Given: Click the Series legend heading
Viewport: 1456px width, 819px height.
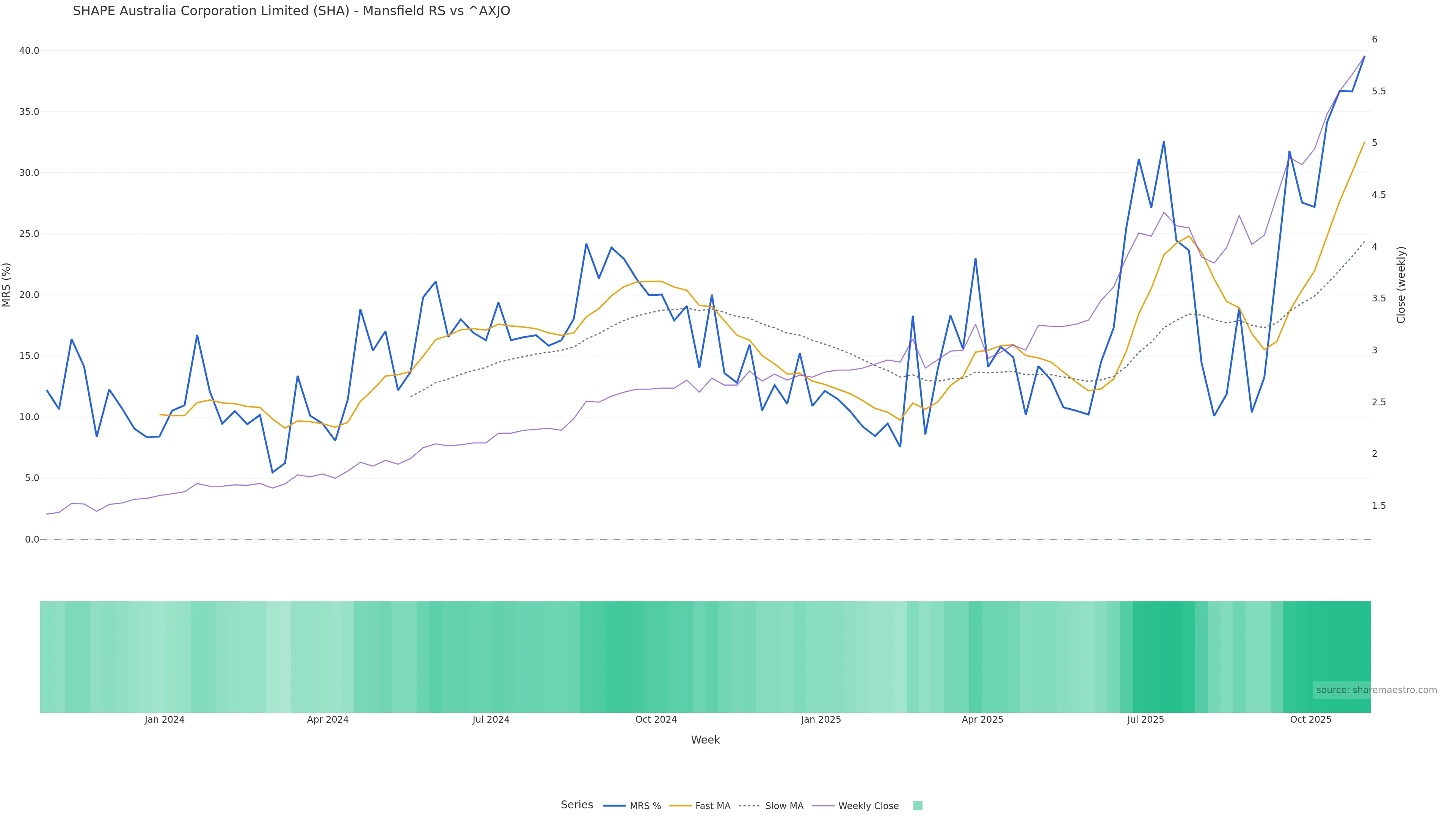Looking at the screenshot, I should [576, 805].
